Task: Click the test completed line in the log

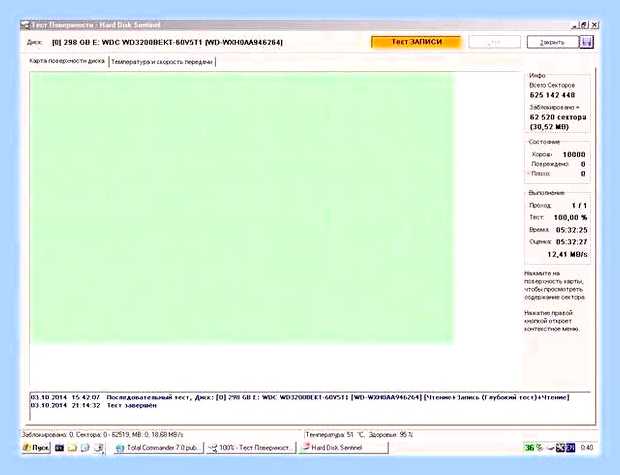Action: pos(94,405)
